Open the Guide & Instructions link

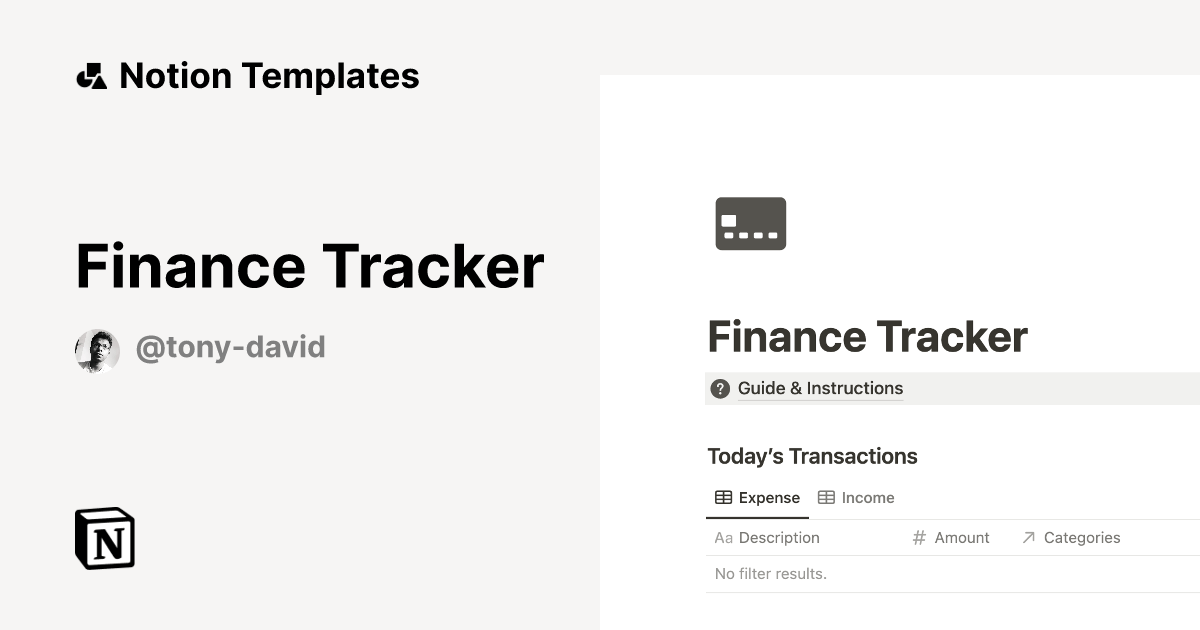820,389
